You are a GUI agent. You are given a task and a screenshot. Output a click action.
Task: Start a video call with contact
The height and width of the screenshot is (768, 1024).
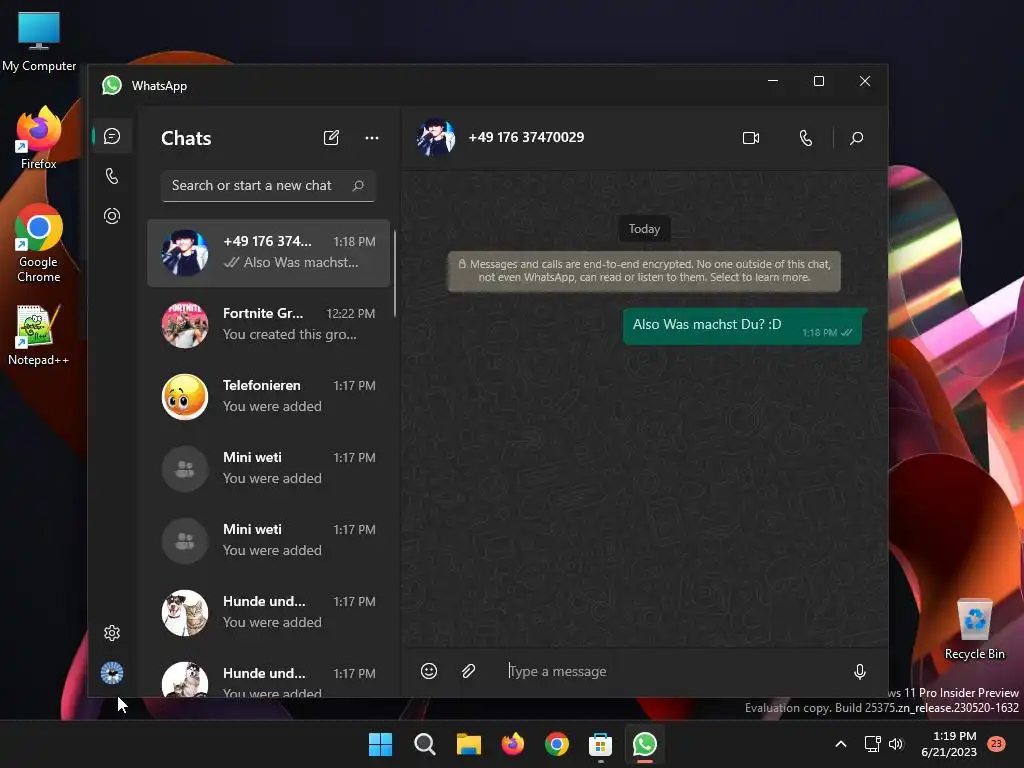point(751,138)
